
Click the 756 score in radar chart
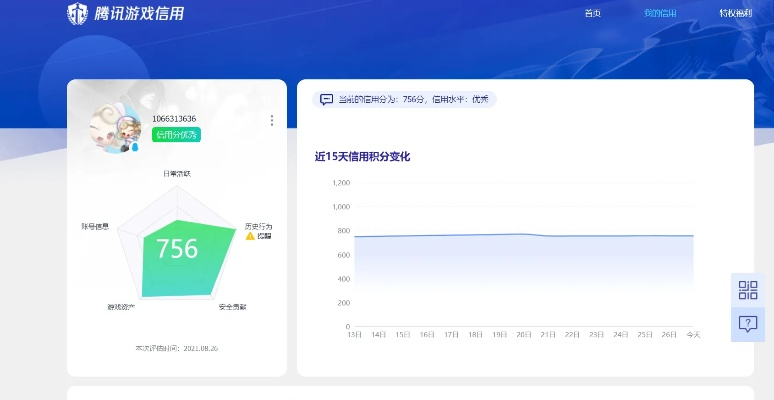coord(177,249)
